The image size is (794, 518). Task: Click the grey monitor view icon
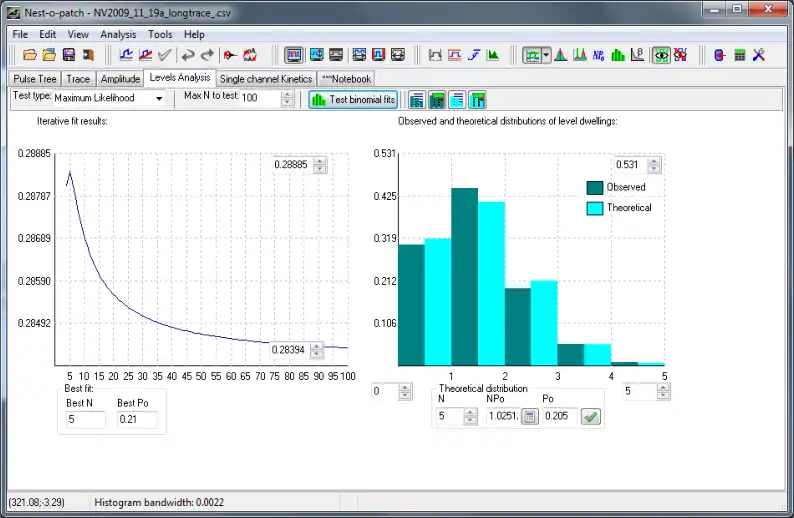click(x=336, y=55)
